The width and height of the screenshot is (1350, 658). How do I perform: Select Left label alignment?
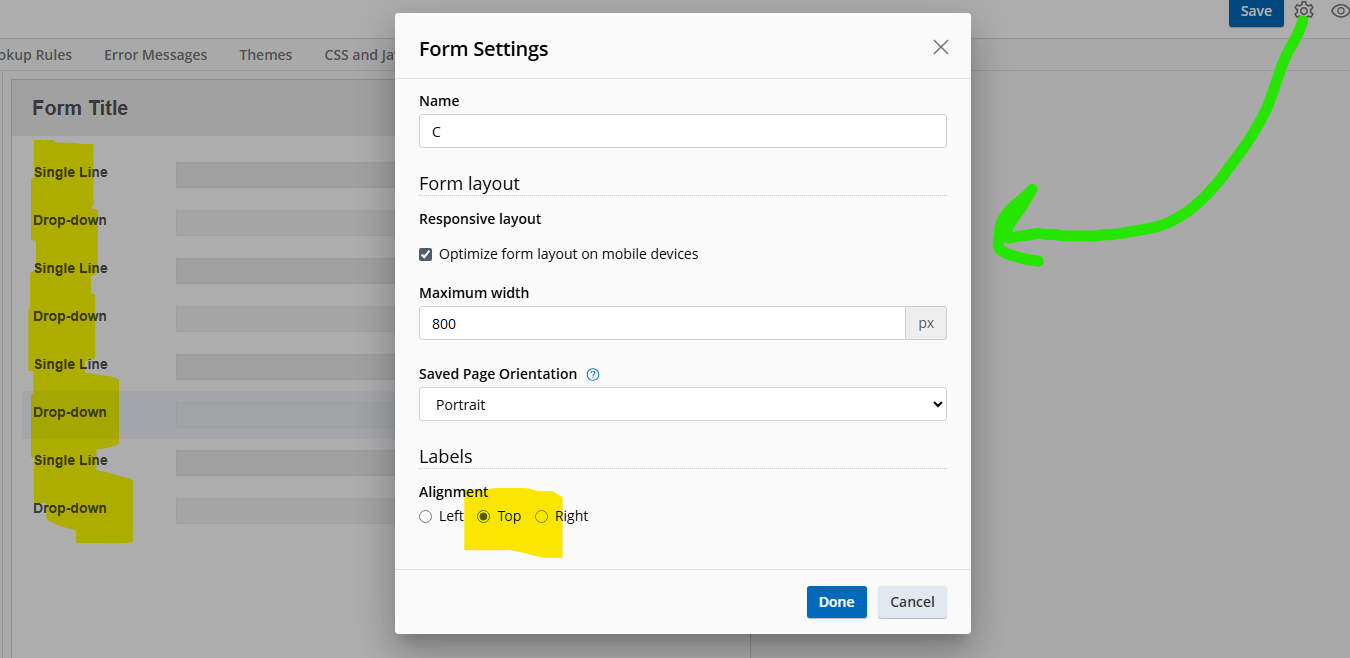point(426,516)
